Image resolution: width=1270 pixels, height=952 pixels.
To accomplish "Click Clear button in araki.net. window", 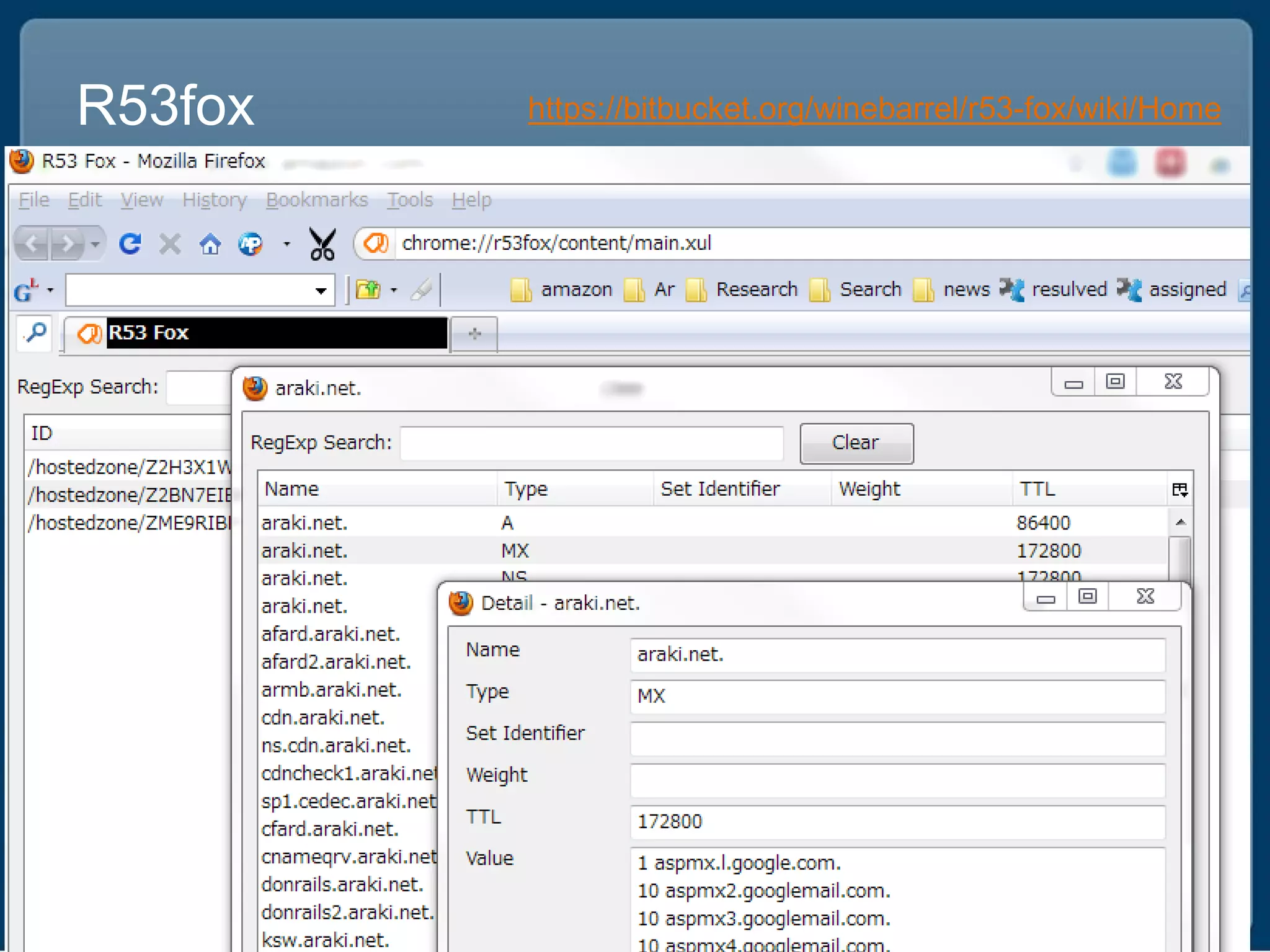I will (x=856, y=443).
